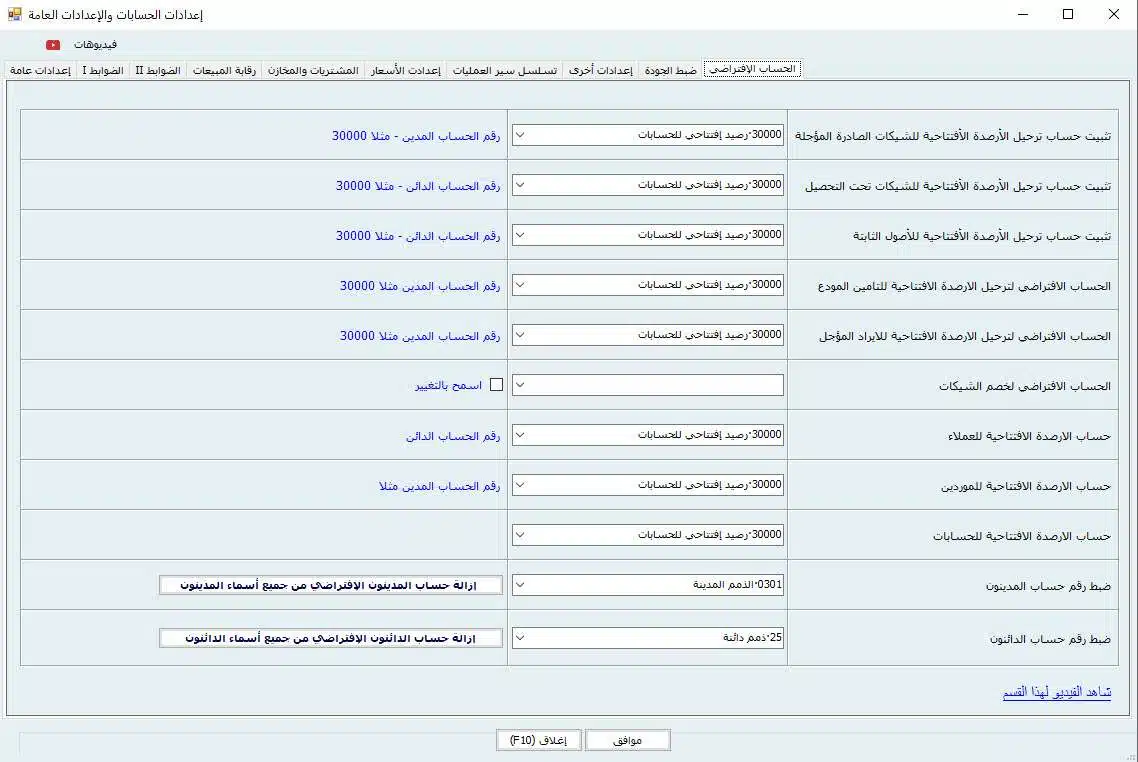Open dropdown for 'الأصول الثابتة' opening balances
This screenshot has width=1138, height=762.
[647, 235]
